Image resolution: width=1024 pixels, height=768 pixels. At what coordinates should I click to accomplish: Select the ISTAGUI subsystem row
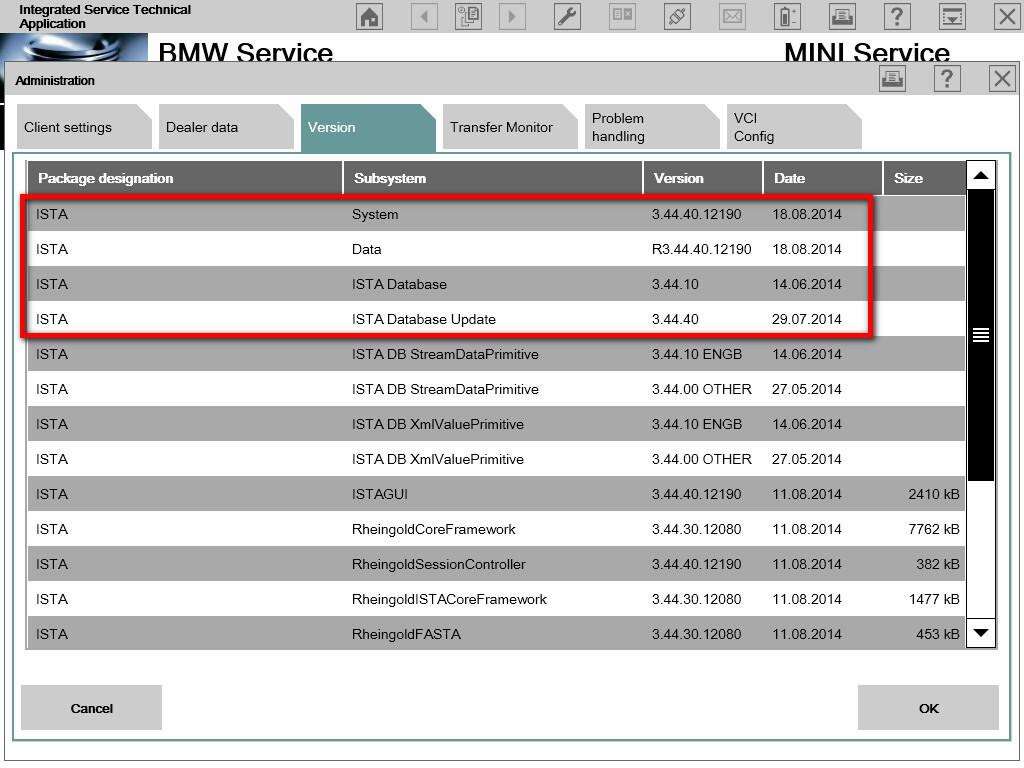(496, 494)
